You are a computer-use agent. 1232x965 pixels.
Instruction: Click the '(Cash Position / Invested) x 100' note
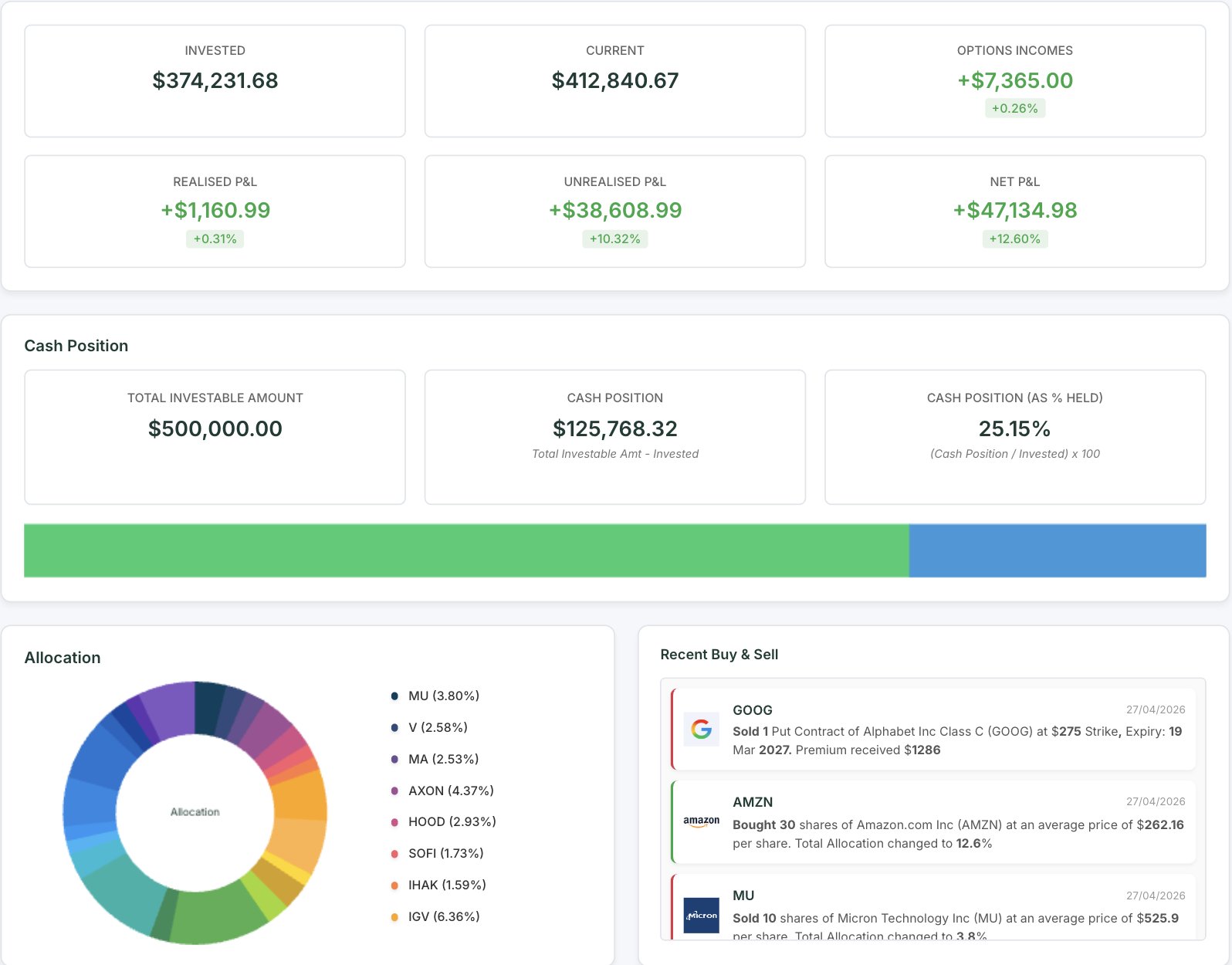pos(1015,454)
